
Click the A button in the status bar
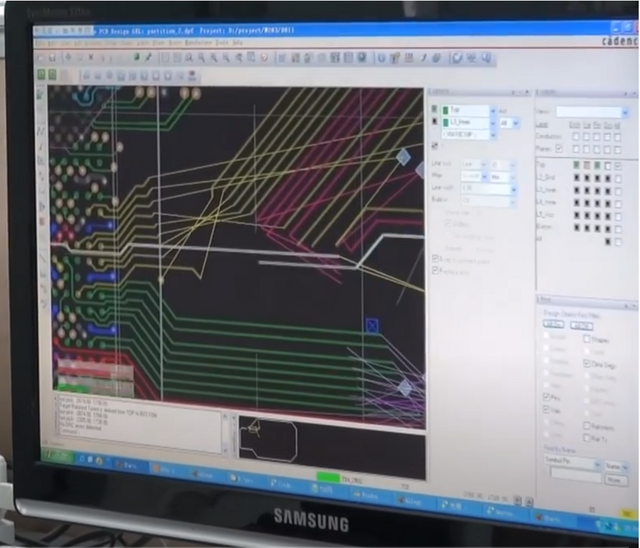click(528, 501)
